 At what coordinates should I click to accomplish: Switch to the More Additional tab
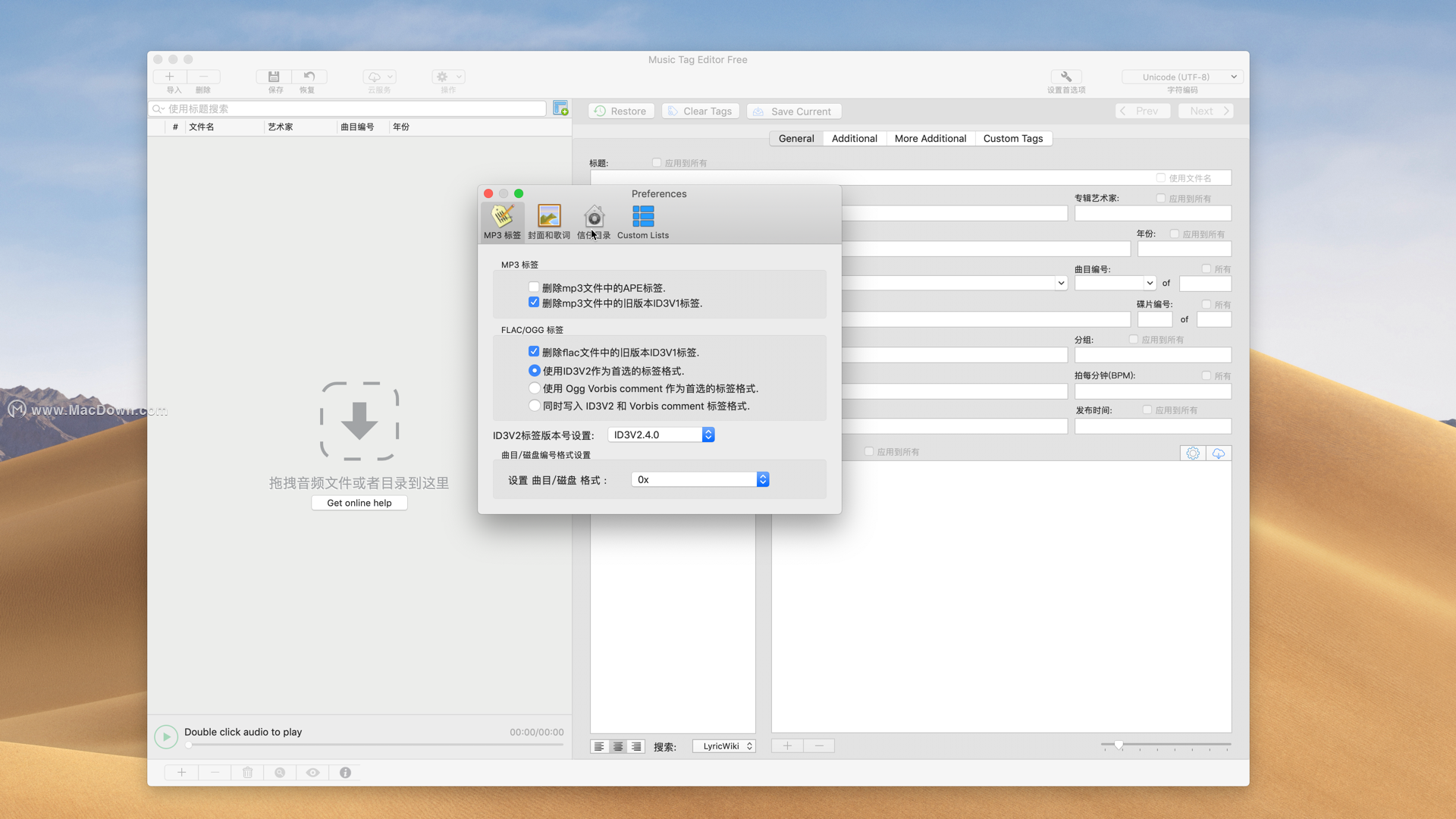930,138
